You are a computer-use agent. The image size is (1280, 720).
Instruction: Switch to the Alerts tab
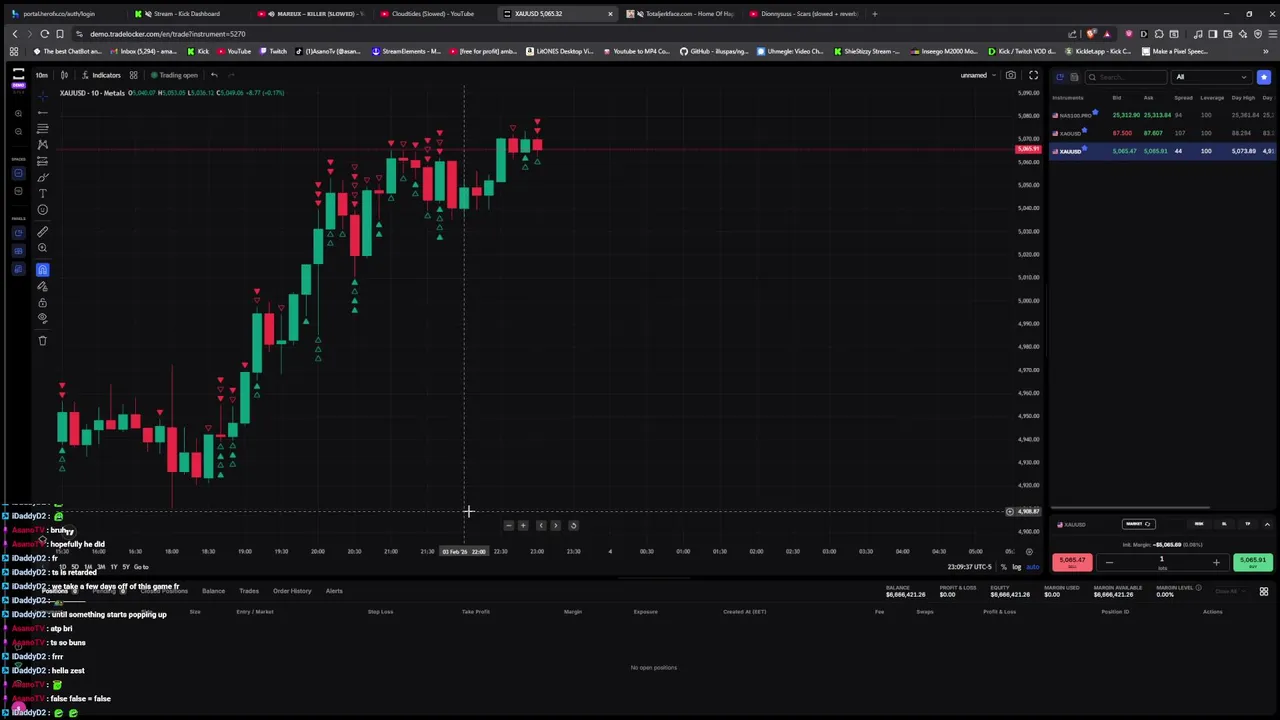pos(334,591)
